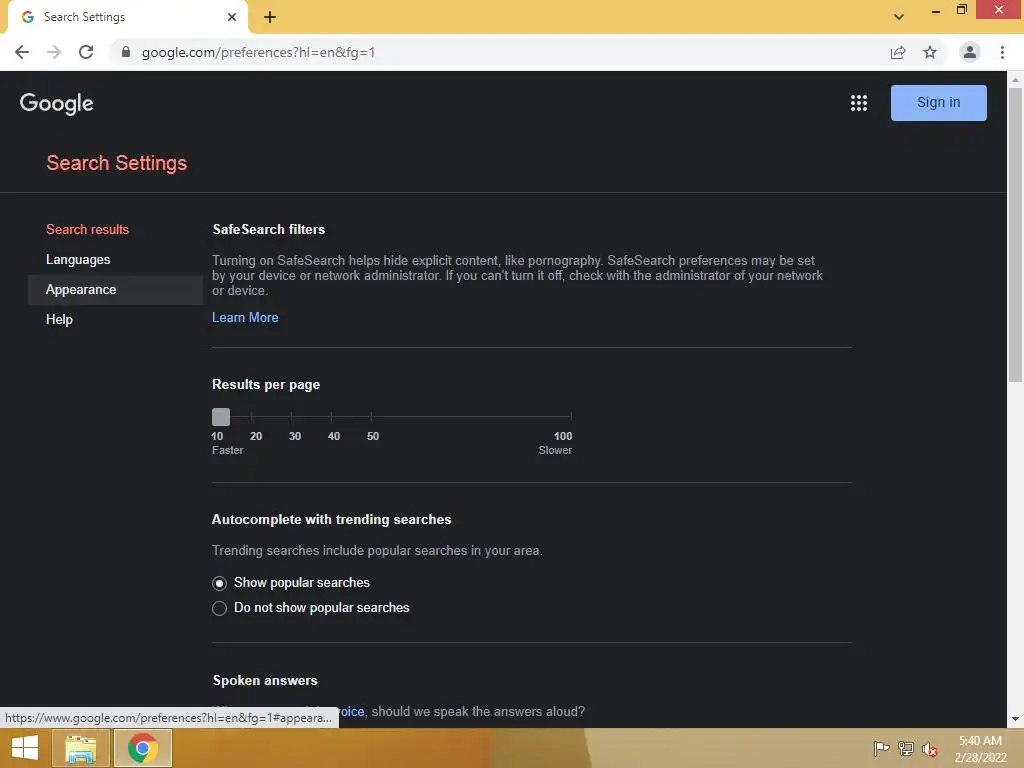Screen dimensions: 1024x768
Task: Select Do not show popular searches
Action: [219, 608]
